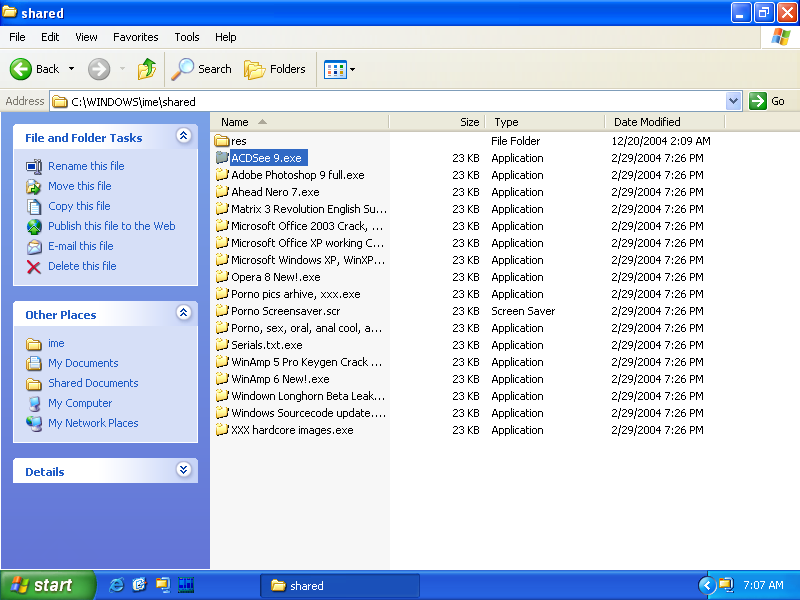Sort by the Name column header
The width and height of the screenshot is (800, 600).
pos(299,122)
